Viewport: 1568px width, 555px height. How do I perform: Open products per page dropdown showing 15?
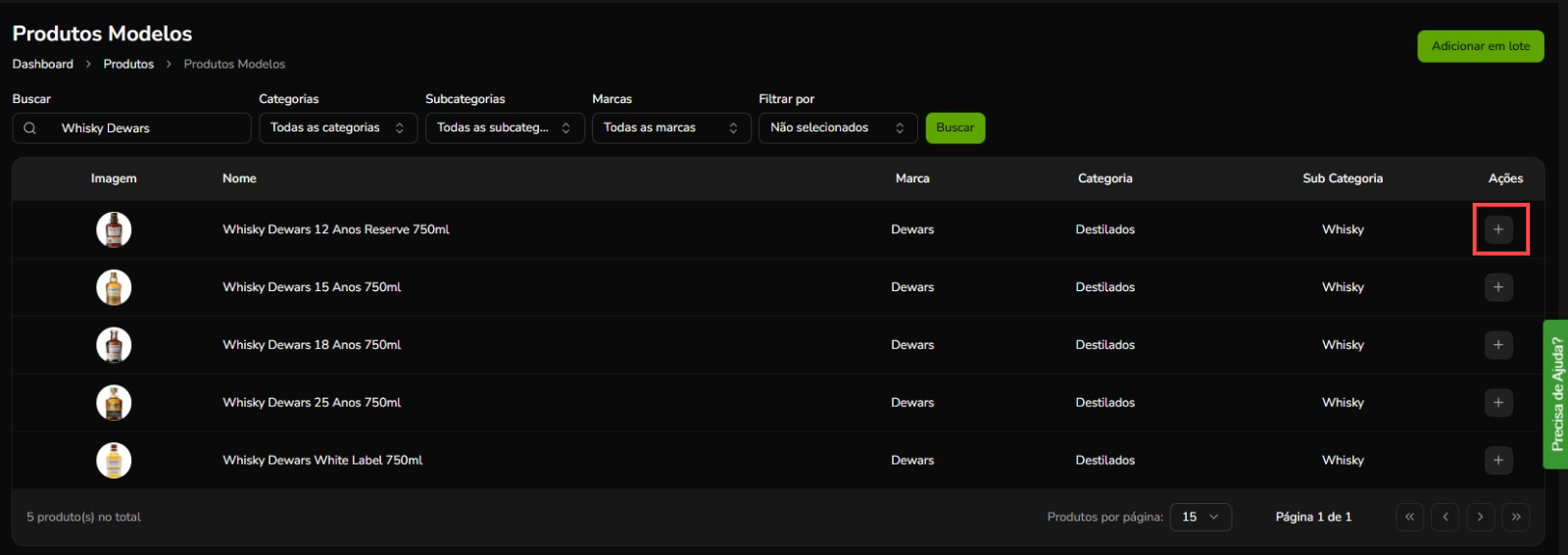click(1200, 517)
